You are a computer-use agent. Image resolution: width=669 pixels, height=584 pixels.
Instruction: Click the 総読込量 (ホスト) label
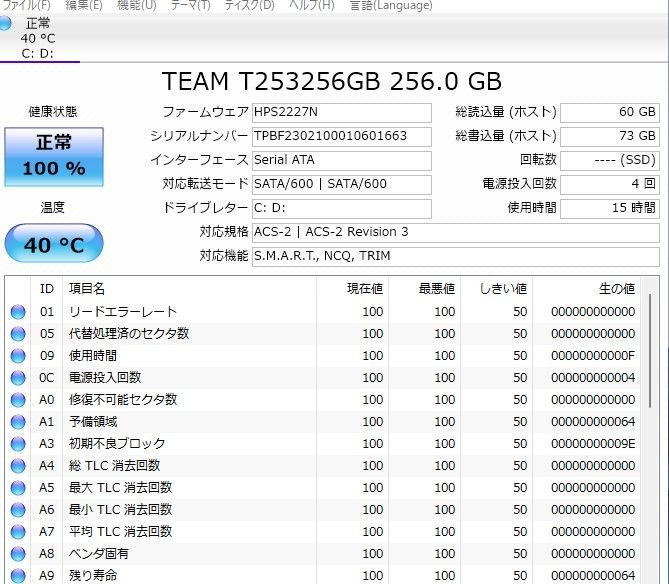pos(506,112)
